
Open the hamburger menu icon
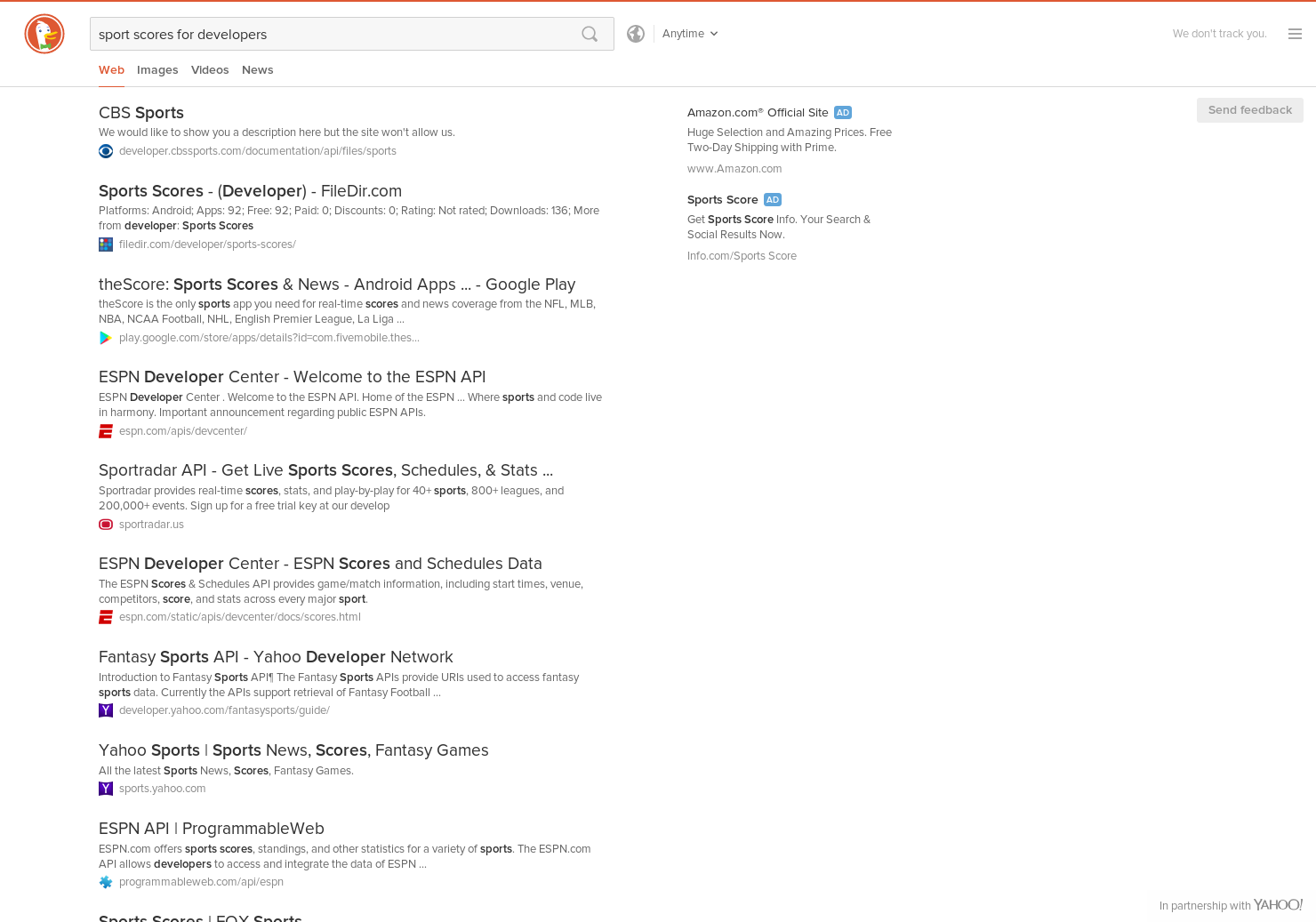click(x=1295, y=34)
